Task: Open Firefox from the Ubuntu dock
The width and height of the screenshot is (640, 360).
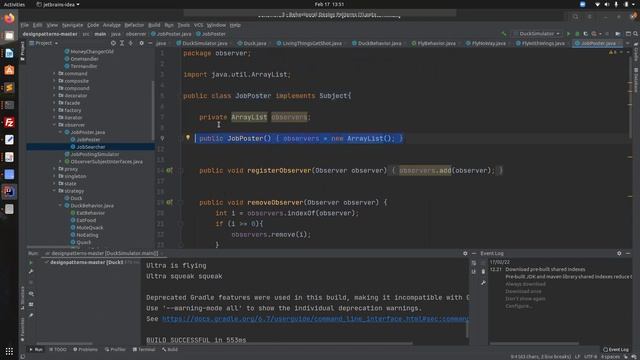Action: pos(9,18)
